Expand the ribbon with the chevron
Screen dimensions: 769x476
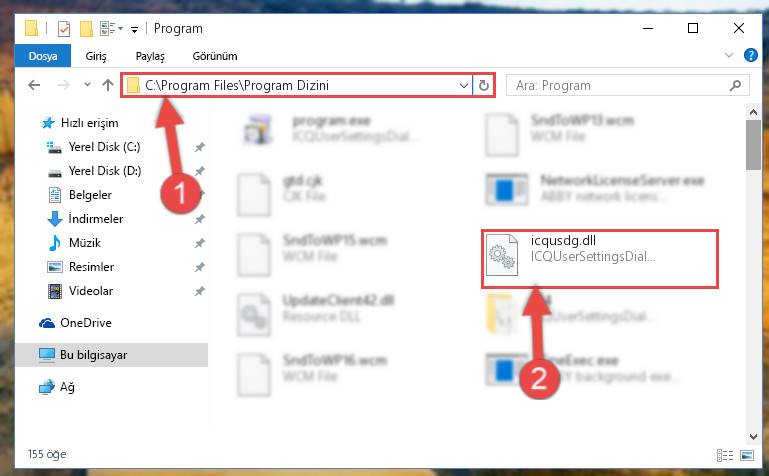[x=729, y=55]
